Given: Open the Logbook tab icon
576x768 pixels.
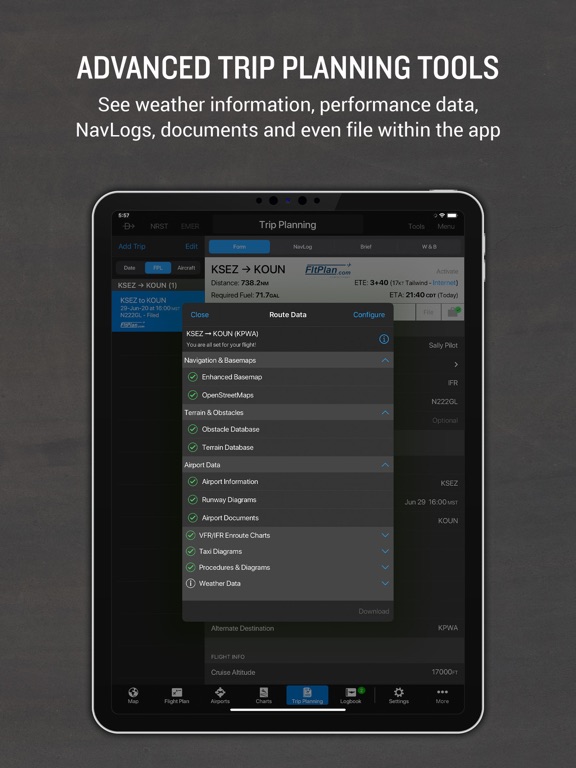Looking at the screenshot, I should coord(351,695).
